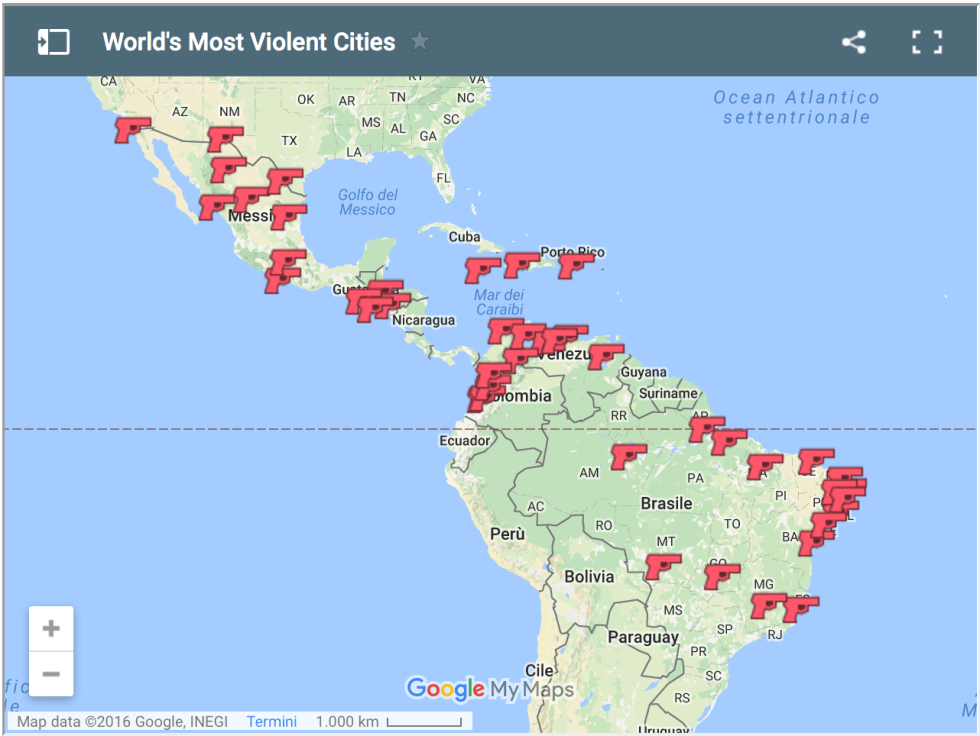Click the gun marker beside MT label
Viewport: 980px width, 736px height.
point(662,566)
